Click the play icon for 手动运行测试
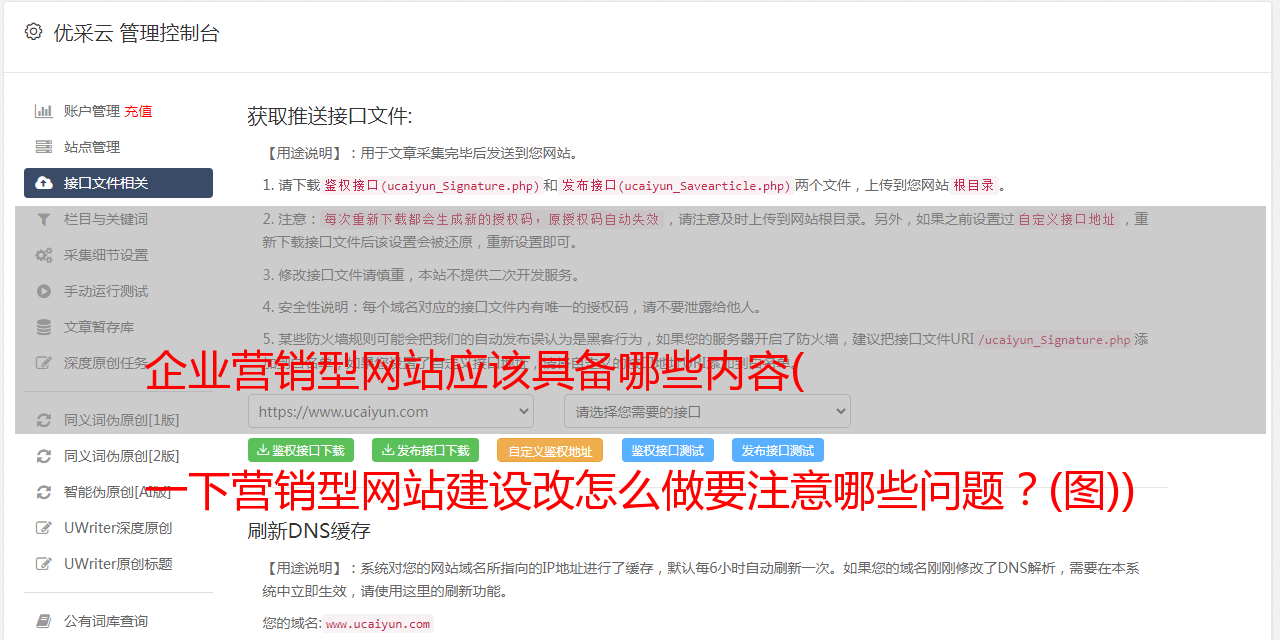 [44, 291]
